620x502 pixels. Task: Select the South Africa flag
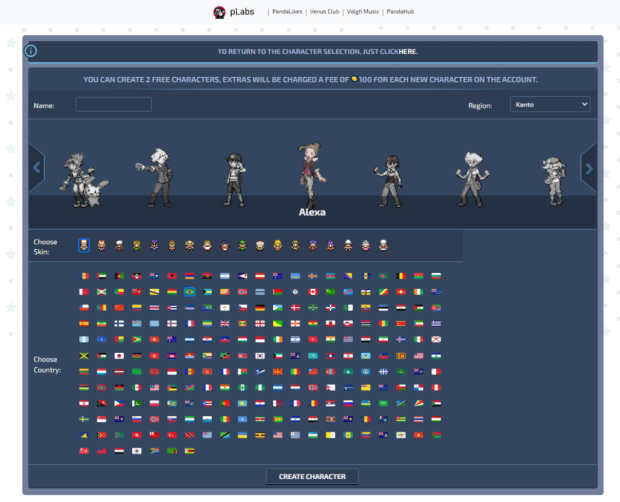pyautogui.click(x=154, y=451)
